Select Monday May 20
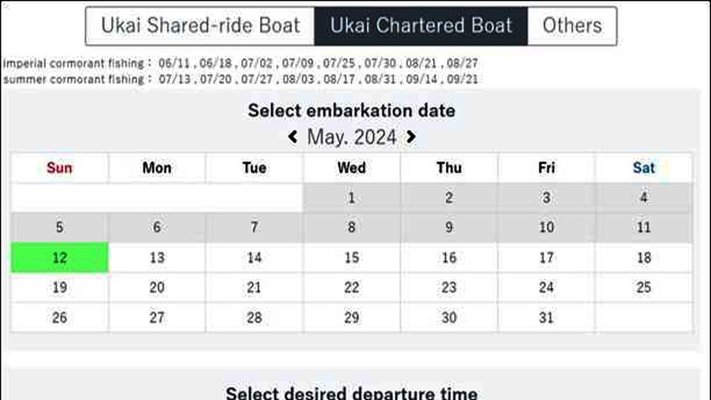 157,288
